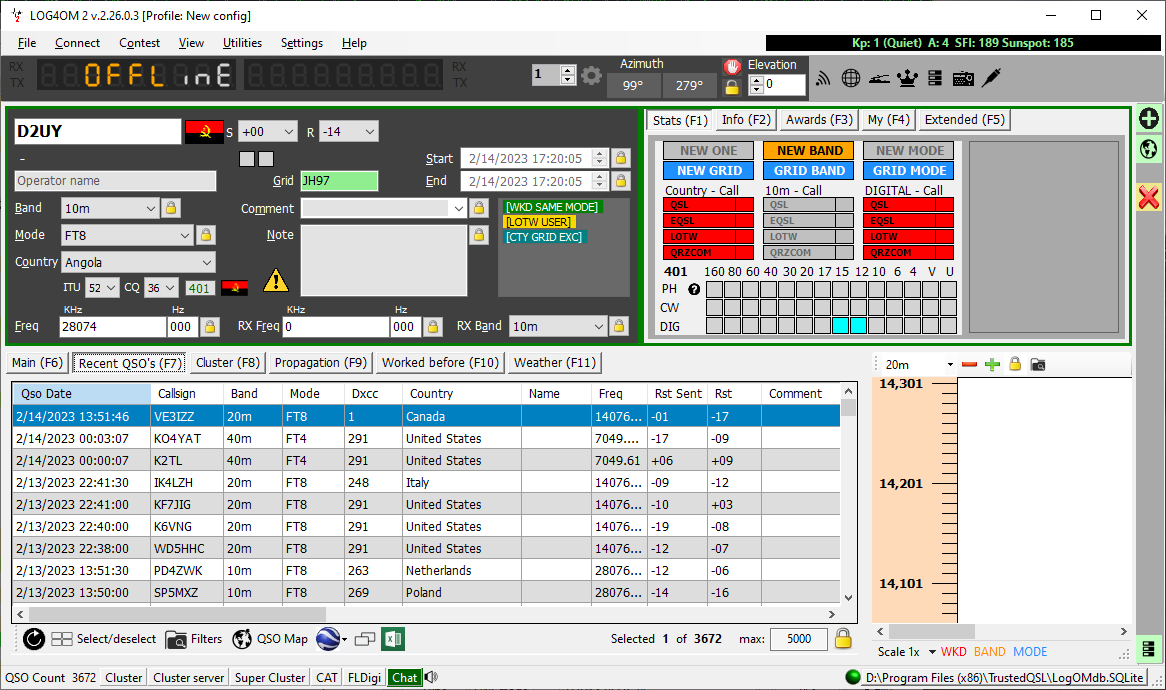The height and width of the screenshot is (690, 1166).
Task: Open the Contest menu
Action: 139,43
